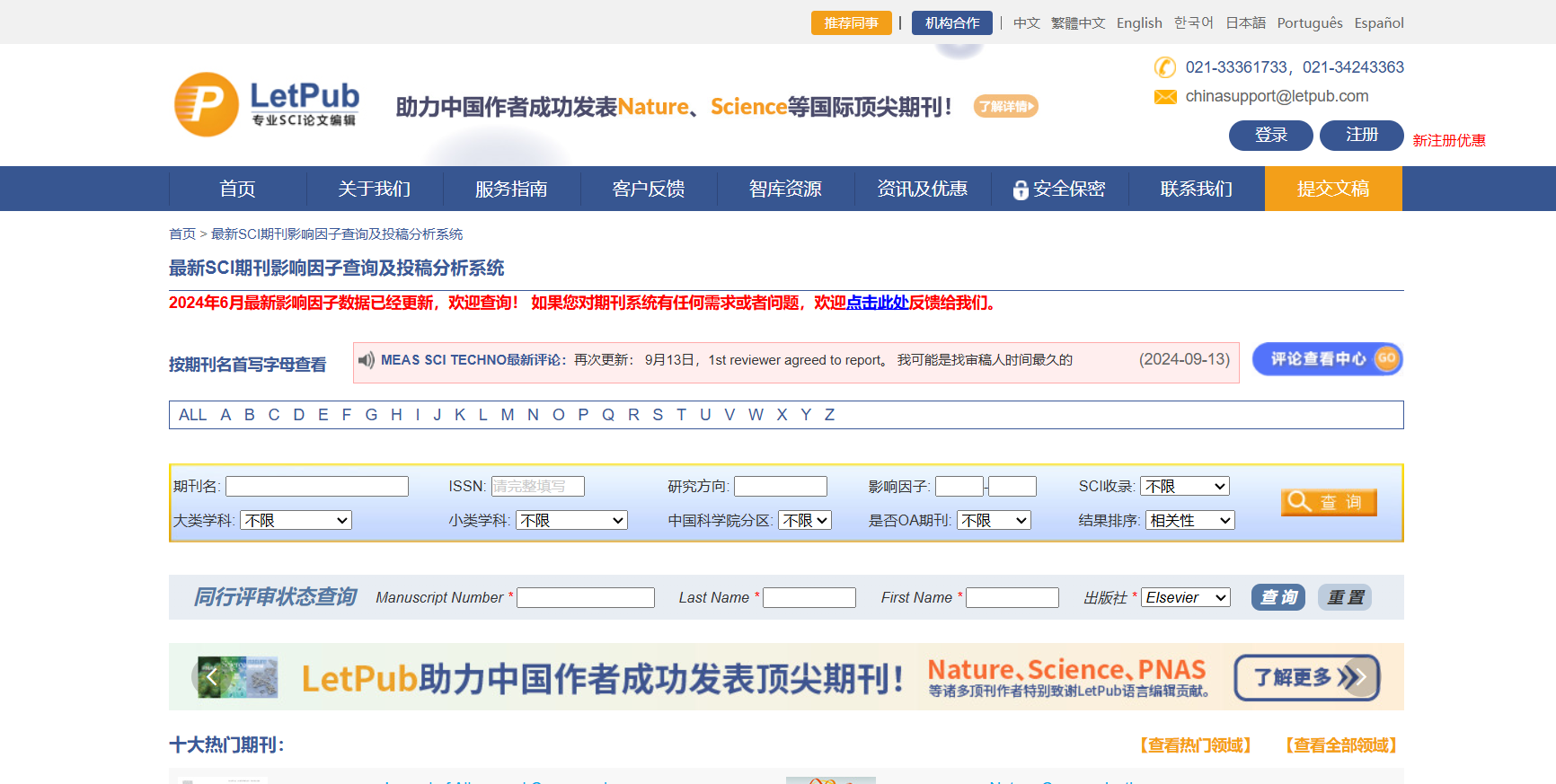Click the 提交文稿 tab

coord(1333,189)
